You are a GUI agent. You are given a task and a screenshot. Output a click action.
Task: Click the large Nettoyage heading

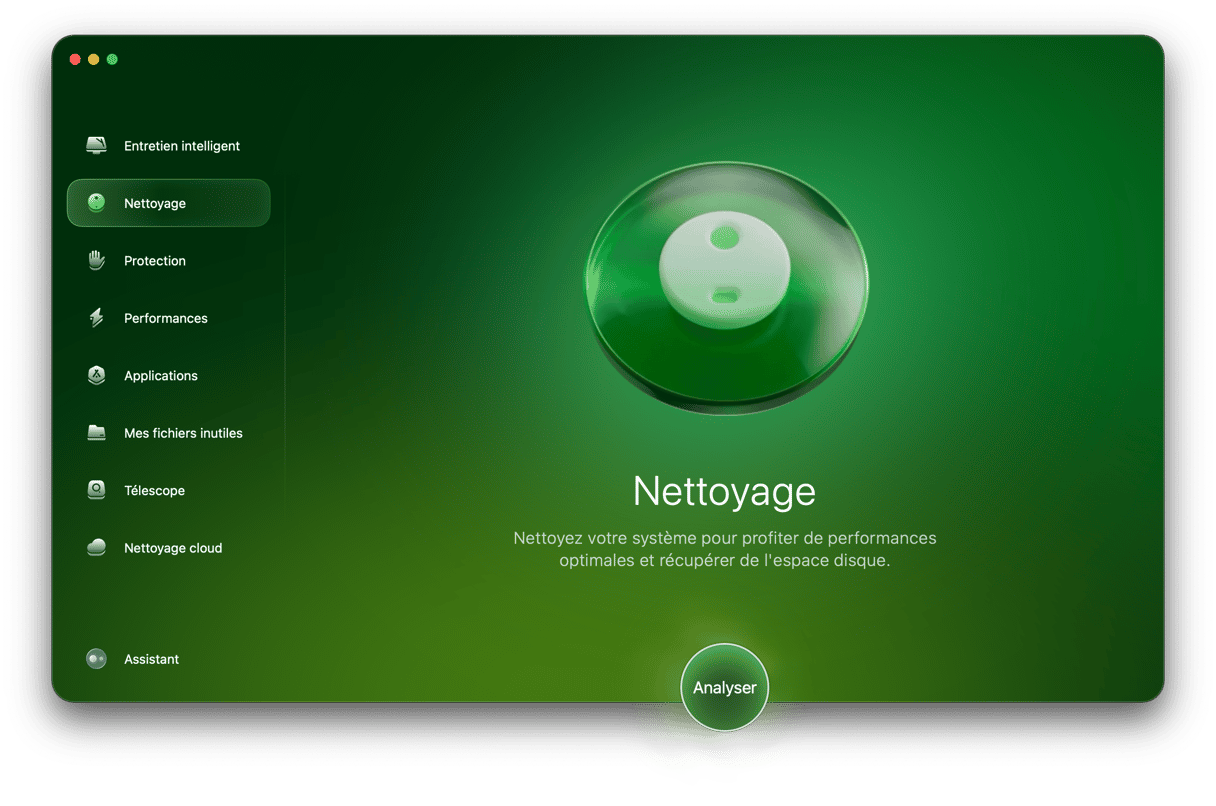(x=725, y=491)
